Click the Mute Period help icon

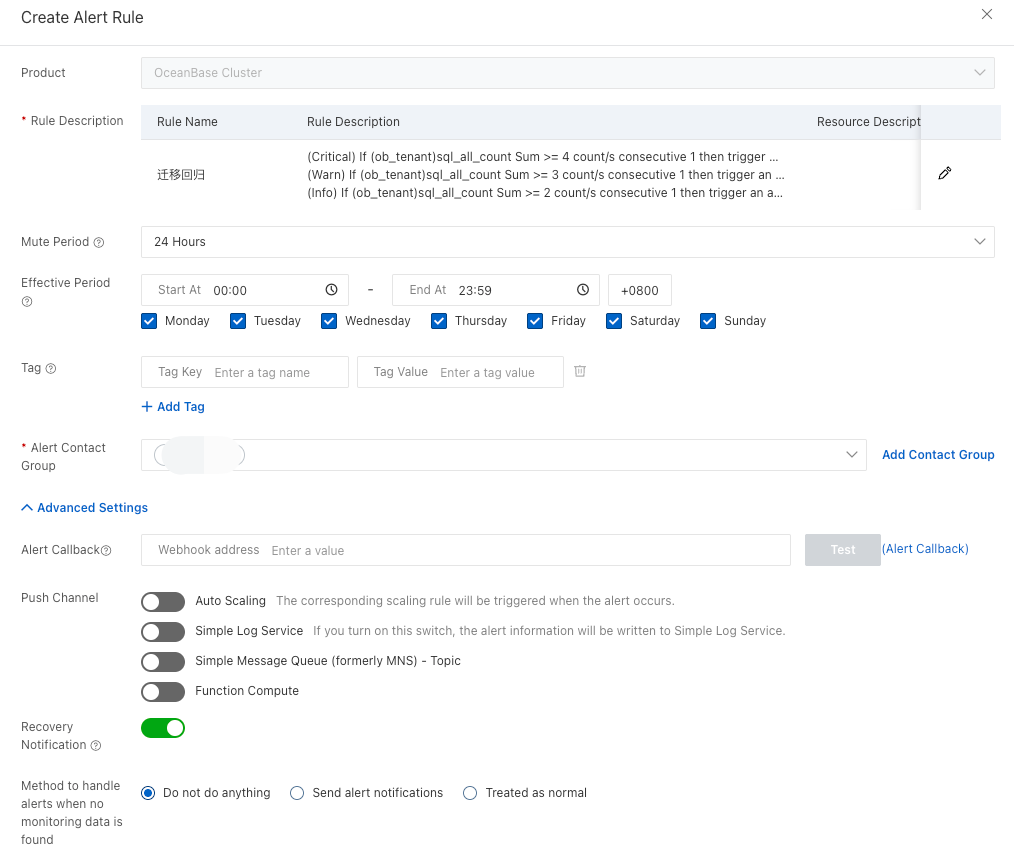pyautogui.click(x=99, y=243)
